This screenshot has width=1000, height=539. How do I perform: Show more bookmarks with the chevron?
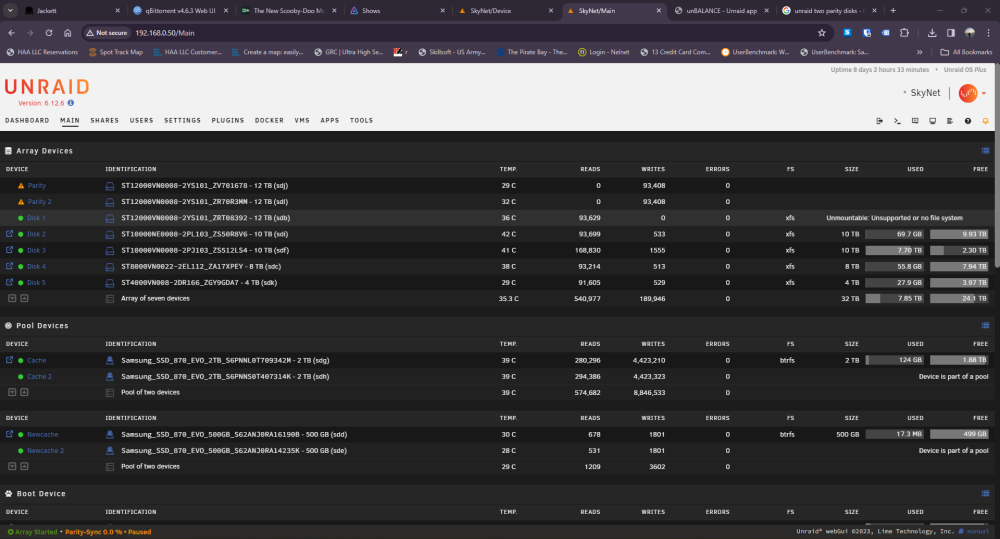pos(919,52)
